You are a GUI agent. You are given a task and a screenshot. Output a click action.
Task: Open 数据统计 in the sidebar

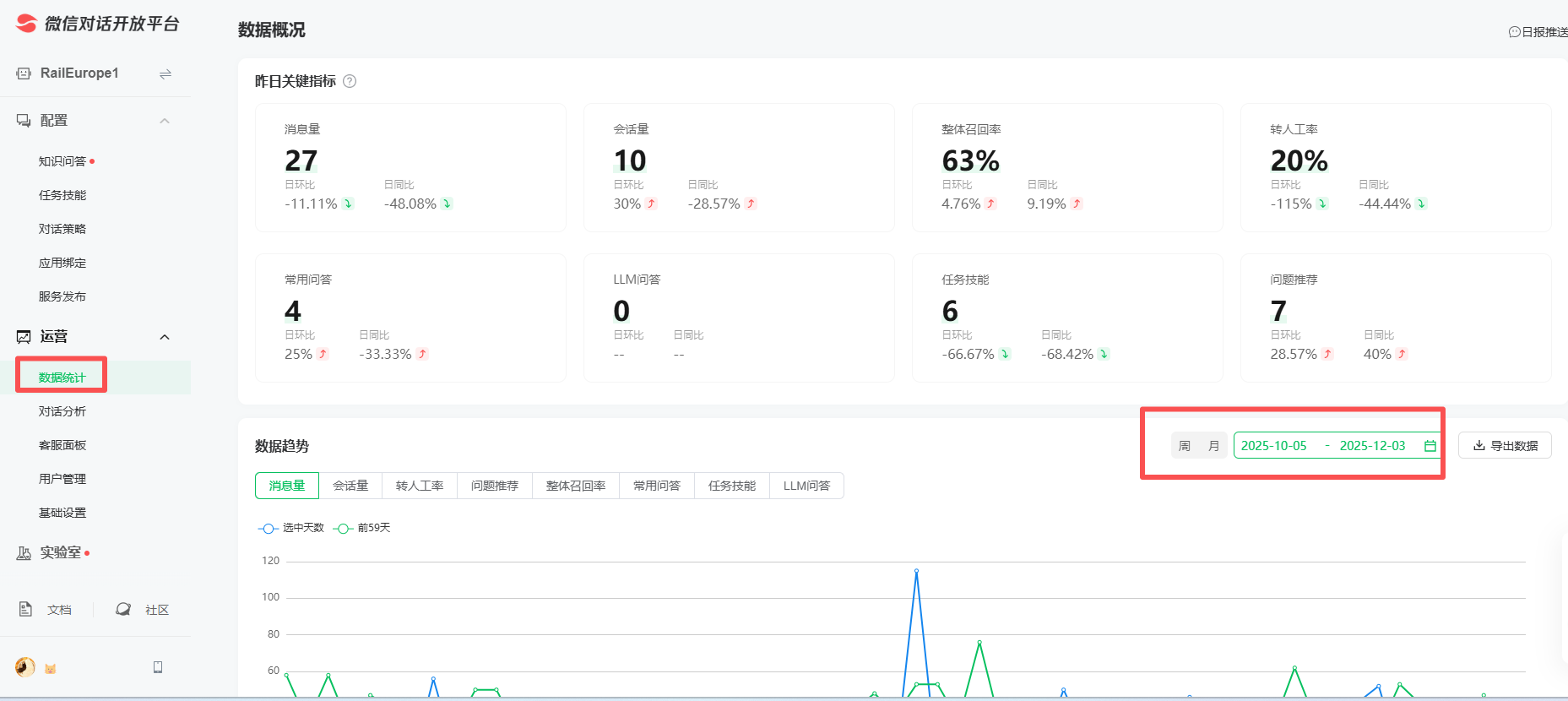pyautogui.click(x=62, y=378)
